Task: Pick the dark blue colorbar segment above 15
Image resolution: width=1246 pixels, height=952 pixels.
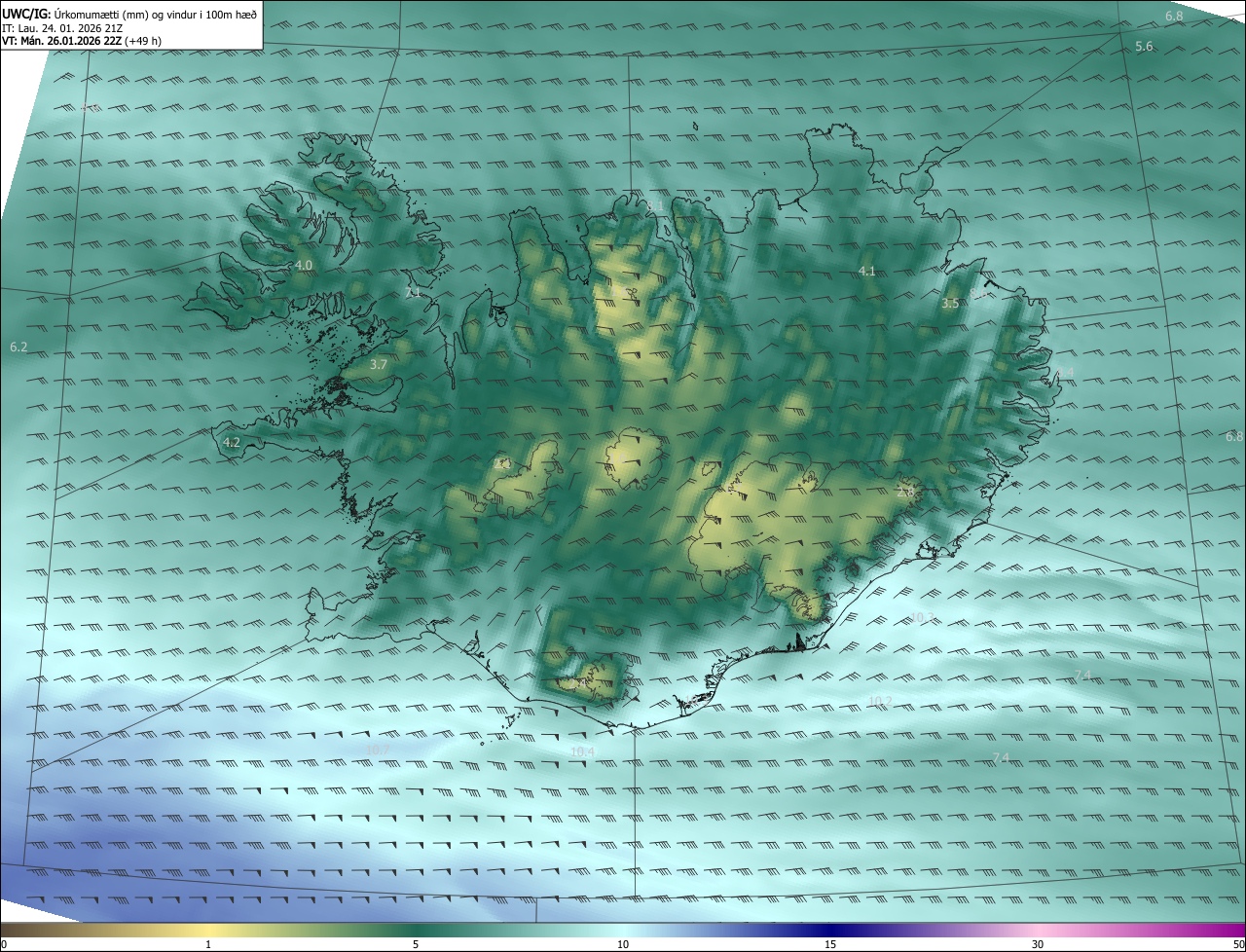Action: [x=830, y=930]
